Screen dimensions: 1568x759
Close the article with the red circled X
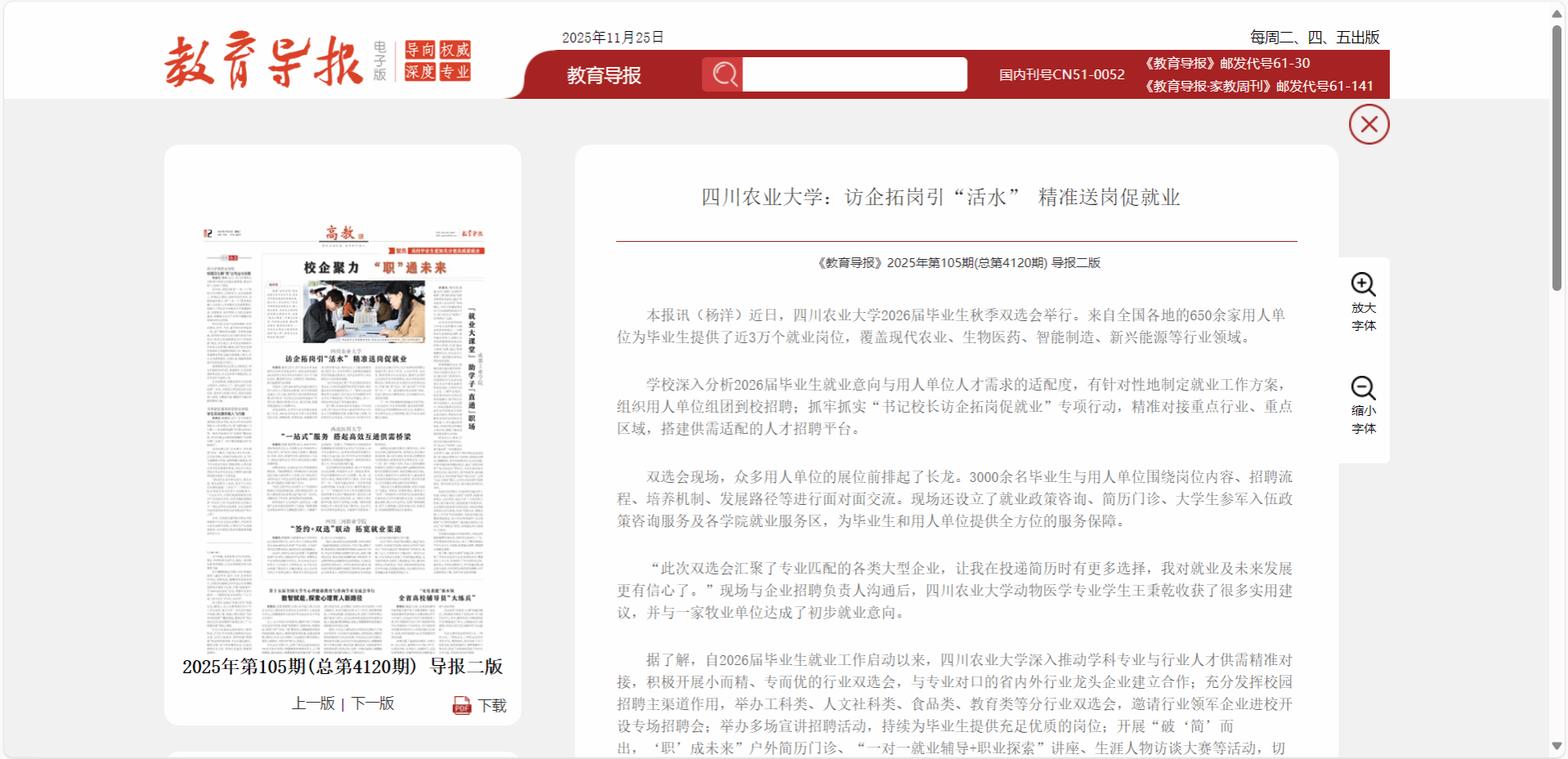tap(1369, 124)
